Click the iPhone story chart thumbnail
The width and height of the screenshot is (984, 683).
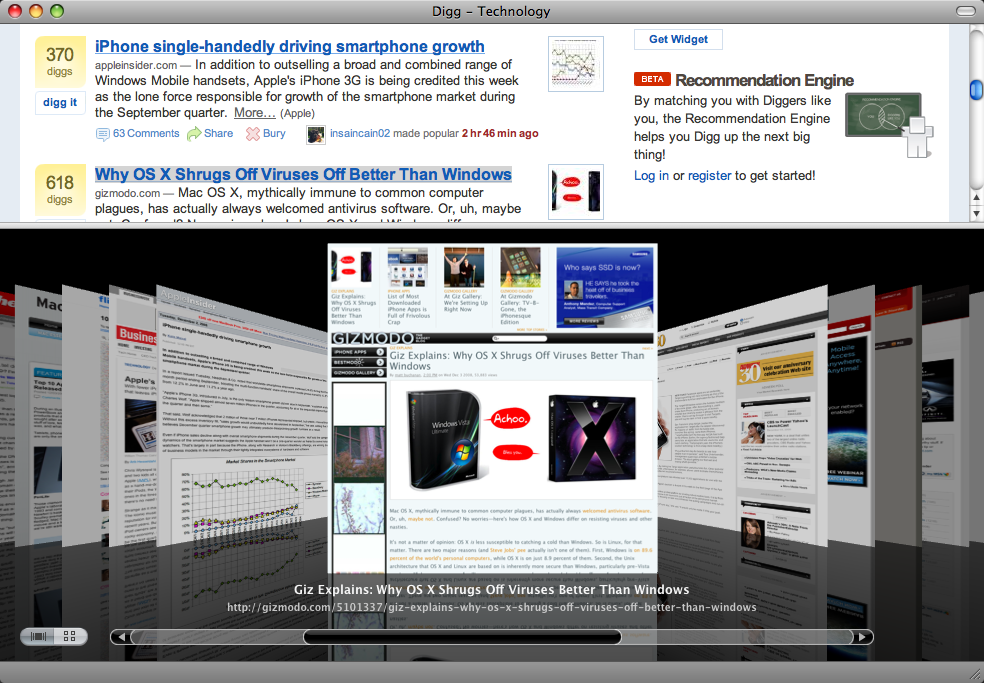pos(575,64)
